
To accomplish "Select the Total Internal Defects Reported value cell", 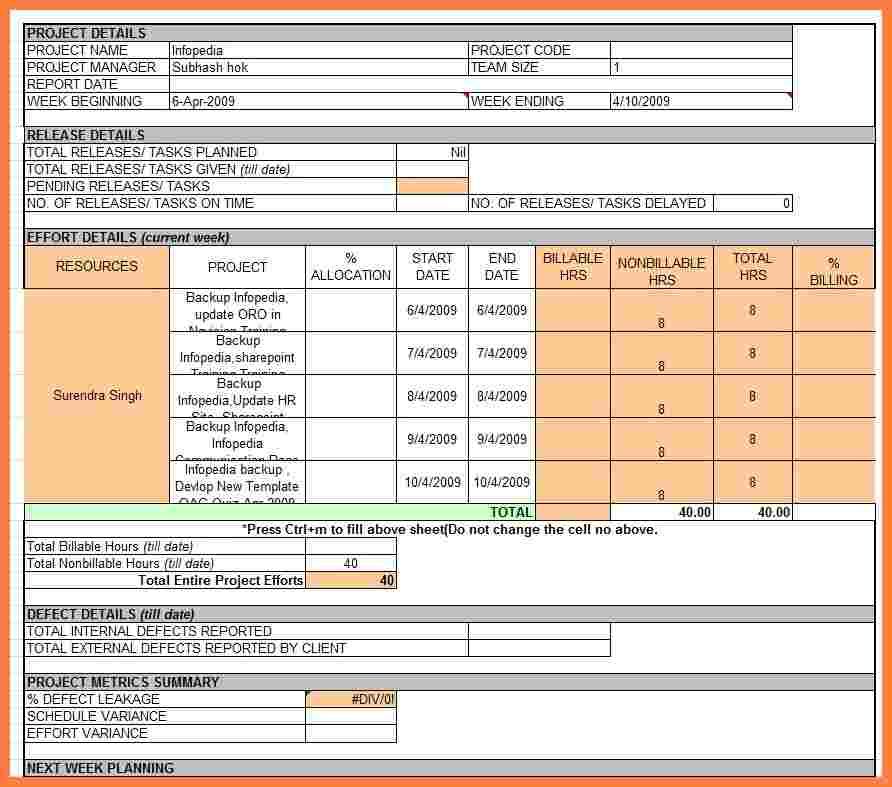I will click(x=538, y=631).
